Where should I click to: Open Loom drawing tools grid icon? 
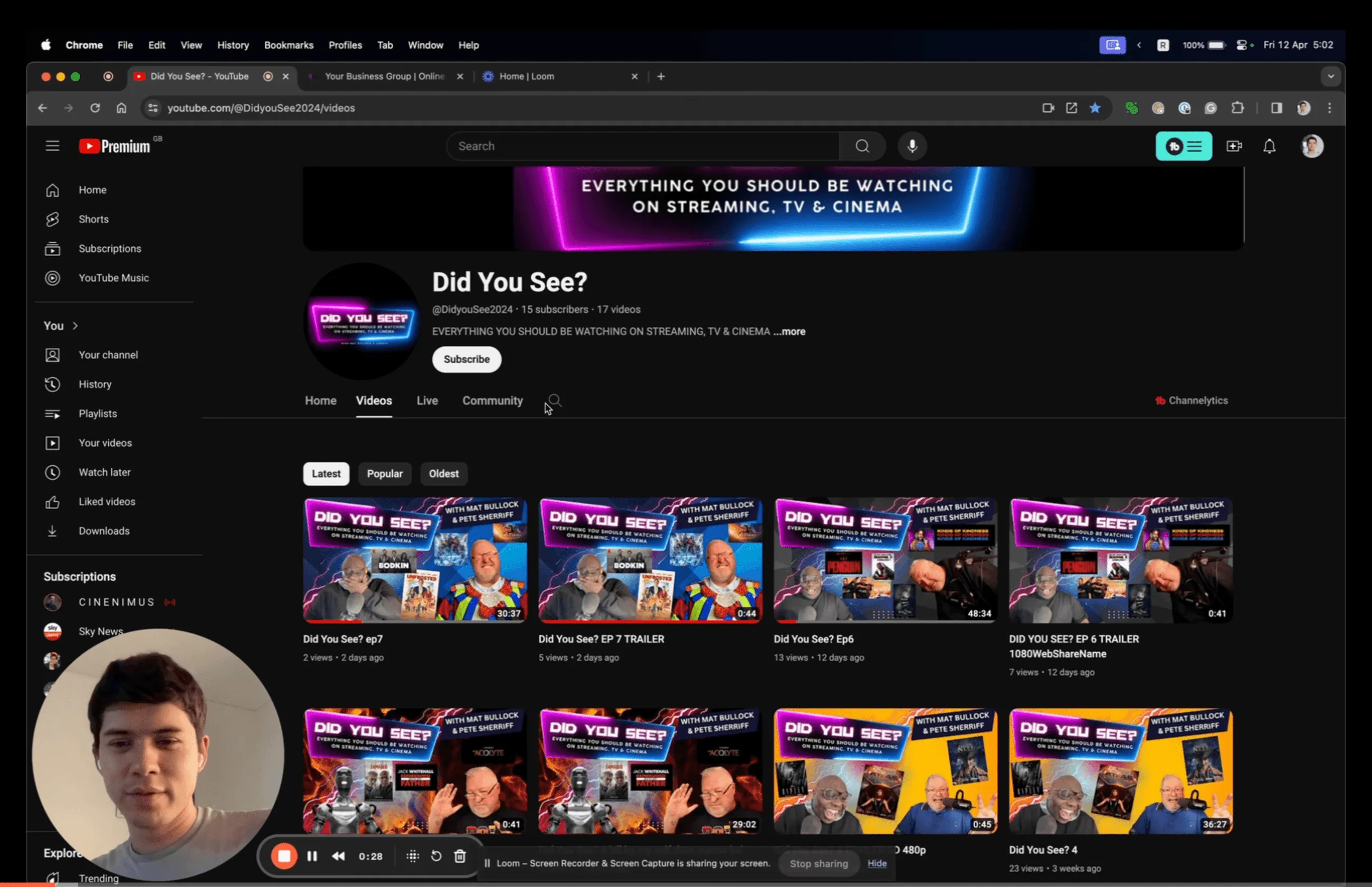[413, 856]
